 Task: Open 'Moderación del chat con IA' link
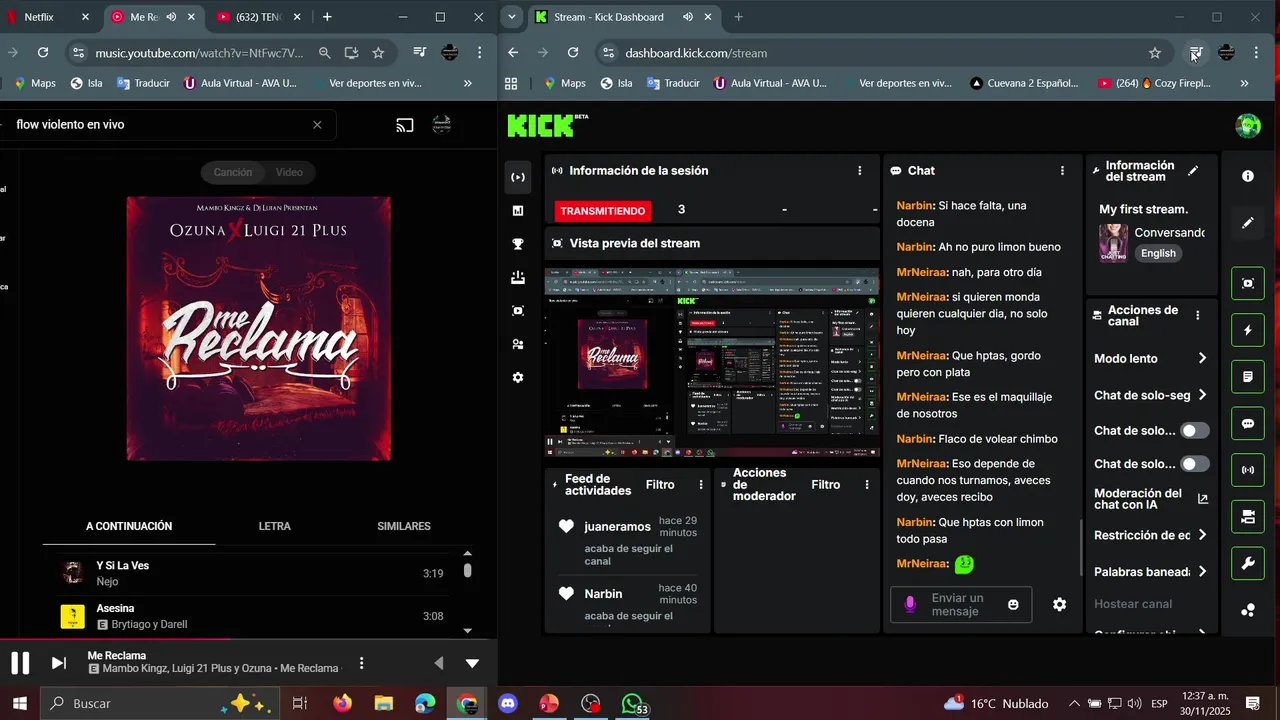pos(1151,499)
